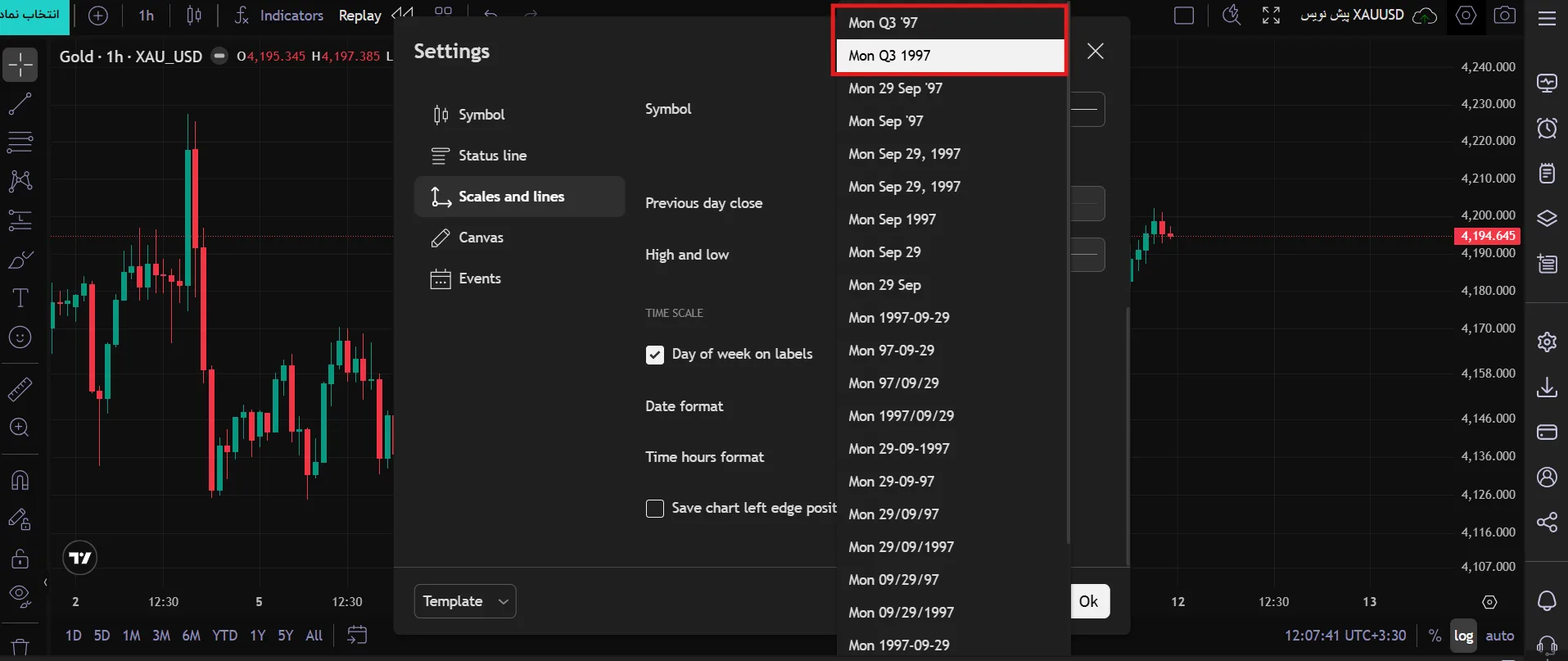The image size is (1568, 661).
Task: Open Events settings tab
Action: pyautogui.click(x=519, y=278)
